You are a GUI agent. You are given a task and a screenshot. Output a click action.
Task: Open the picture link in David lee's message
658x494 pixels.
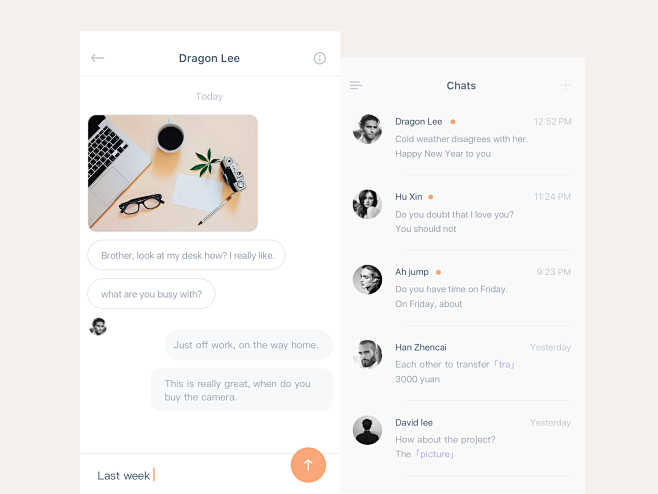(x=435, y=454)
